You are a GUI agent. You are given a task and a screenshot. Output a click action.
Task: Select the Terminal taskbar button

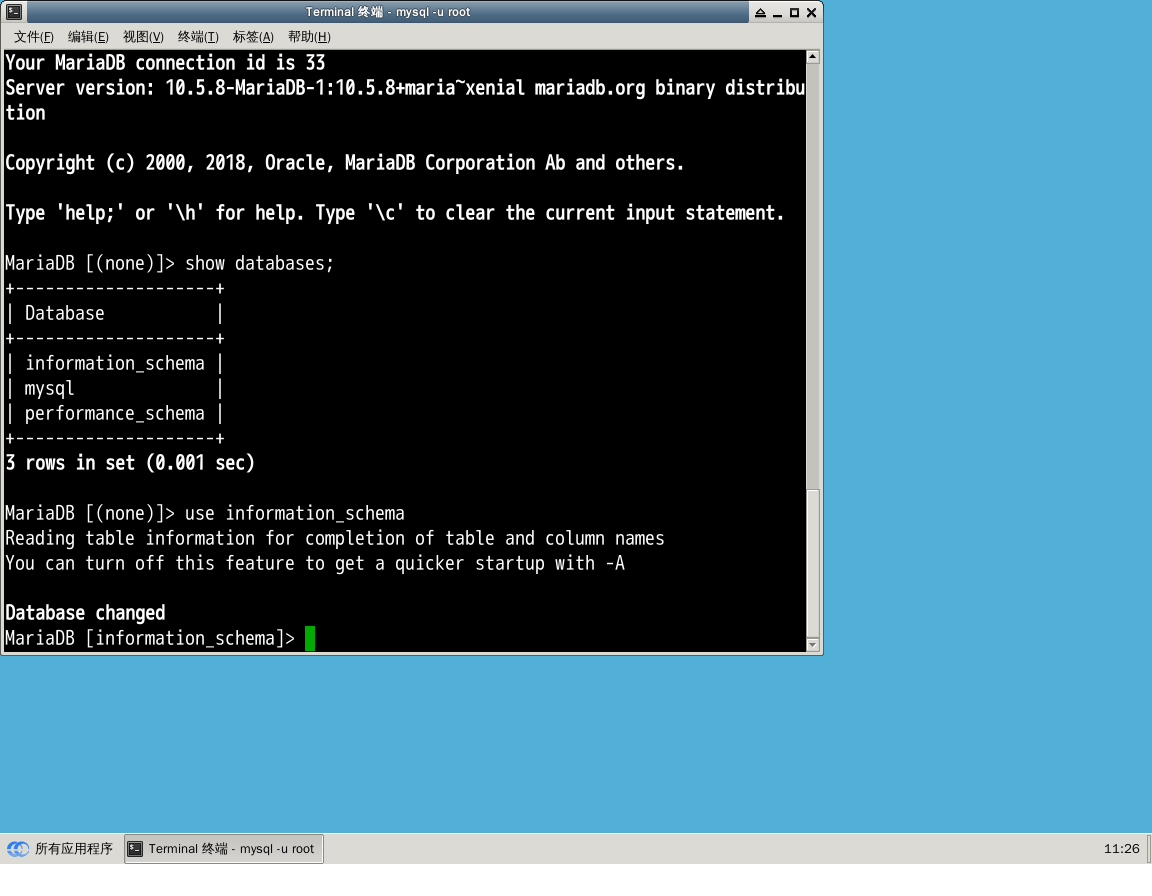tap(224, 849)
